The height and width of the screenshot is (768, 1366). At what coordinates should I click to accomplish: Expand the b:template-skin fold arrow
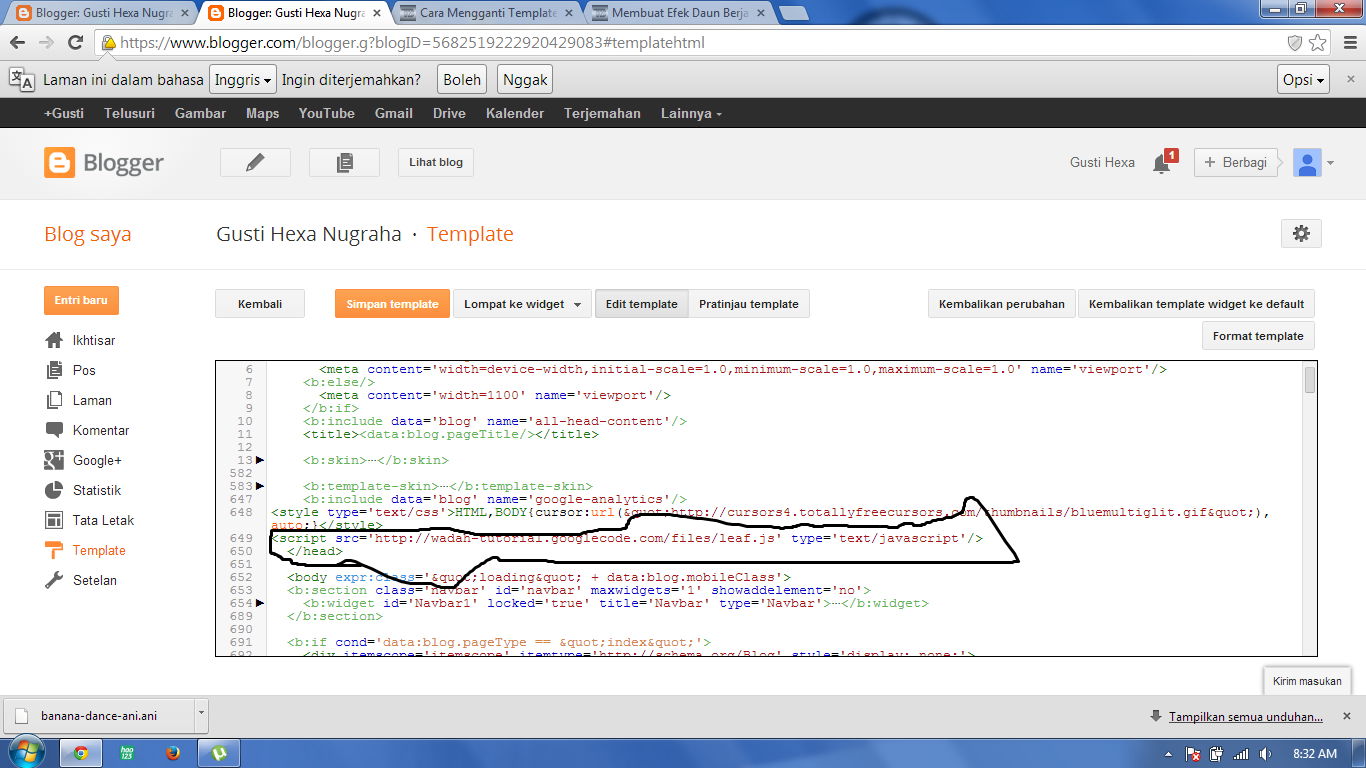(x=260, y=486)
